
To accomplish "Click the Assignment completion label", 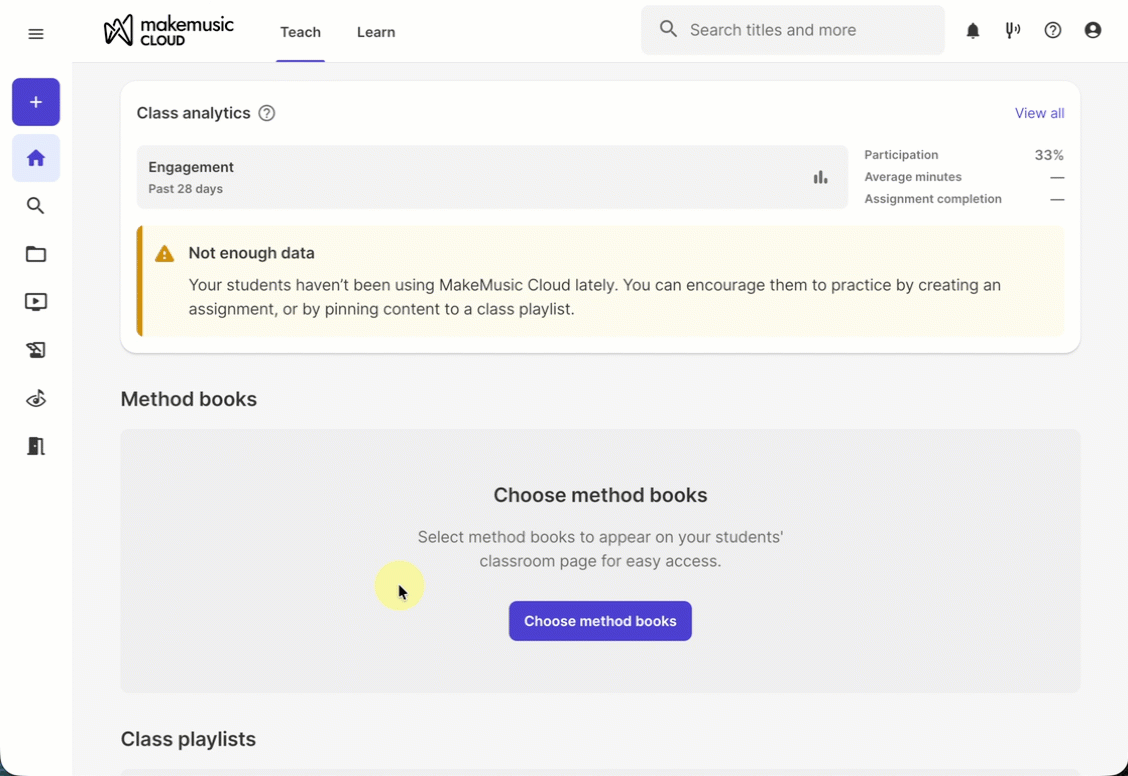I will pyautogui.click(x=933, y=199).
